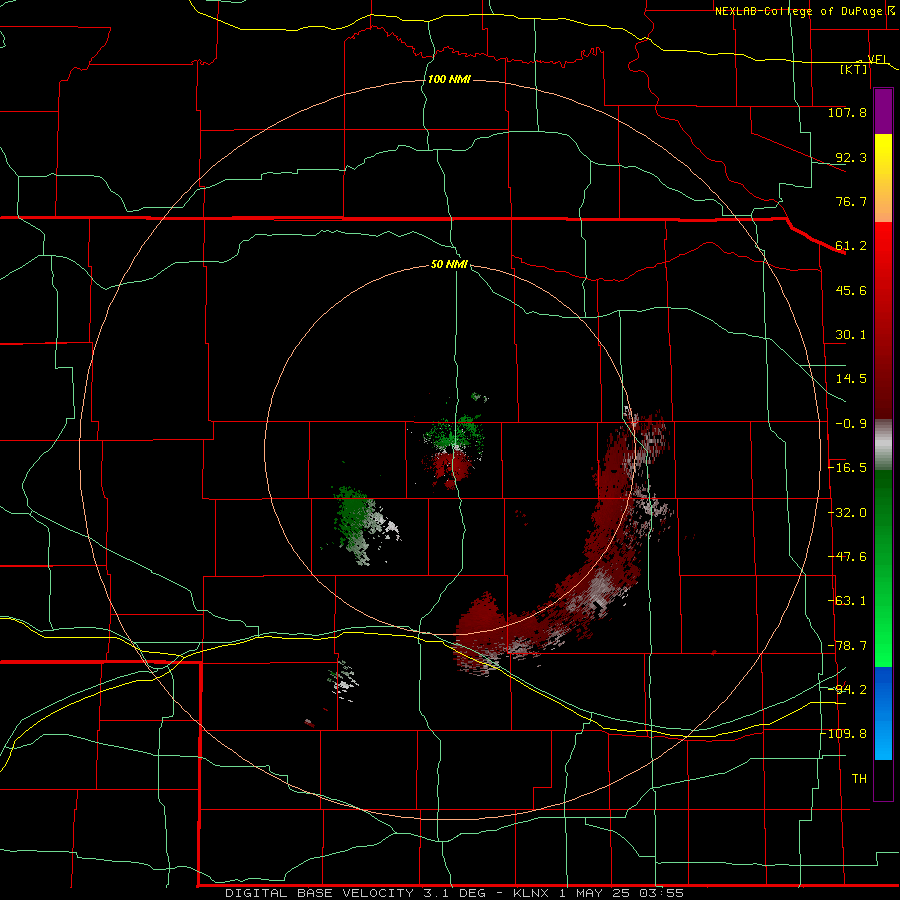The image size is (900, 900).
Task: Select the -63.1 scale value
Action: [x=847, y=601]
